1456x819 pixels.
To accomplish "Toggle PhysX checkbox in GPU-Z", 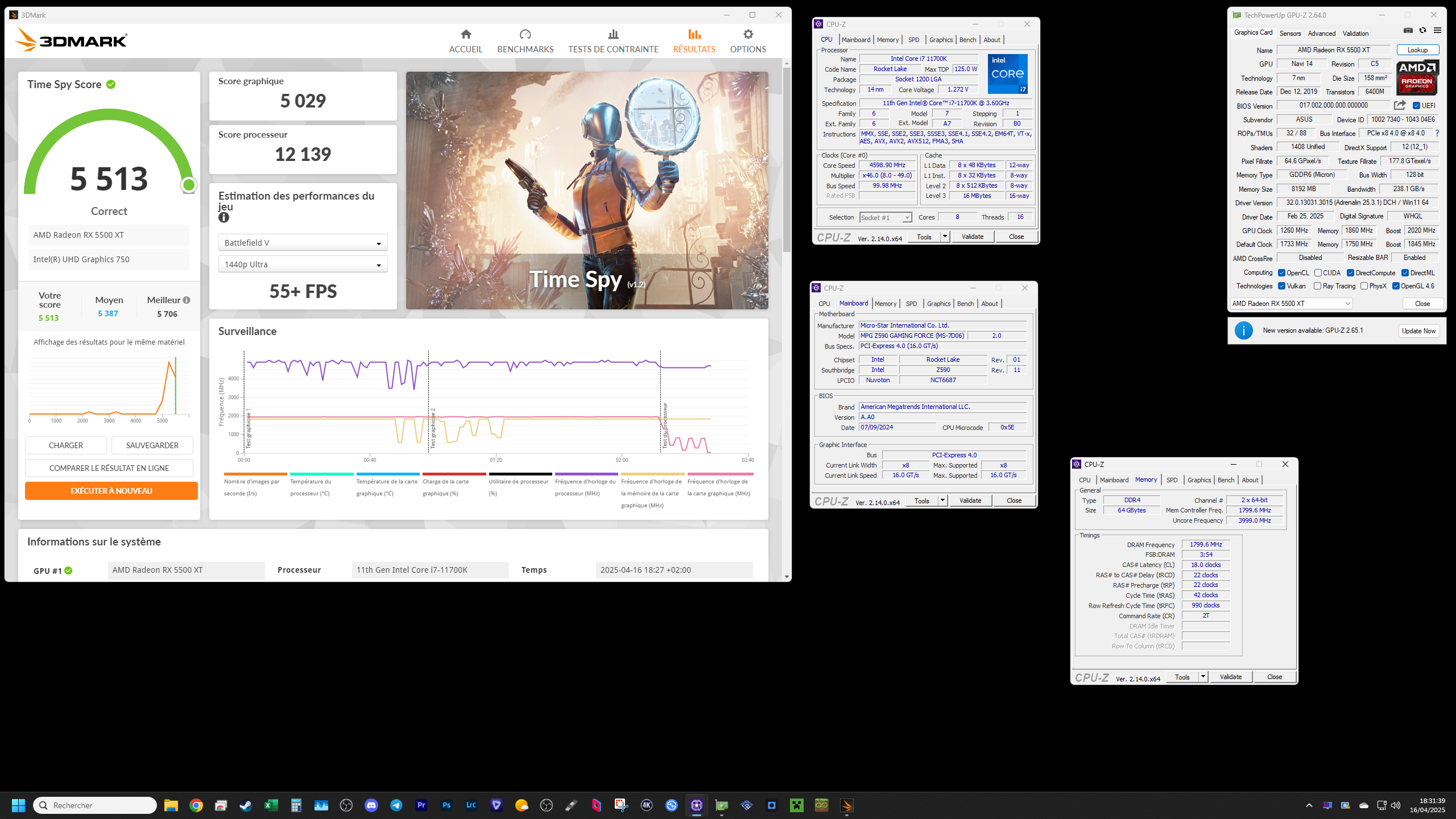I will click(x=1364, y=286).
